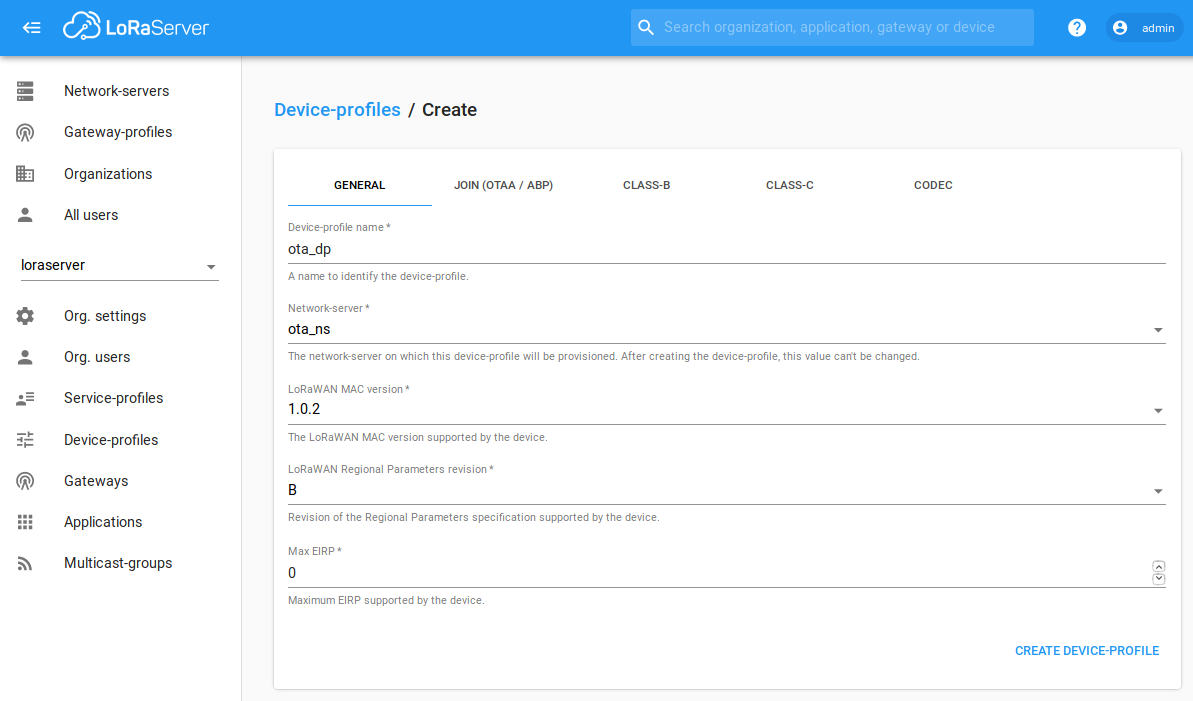This screenshot has width=1193, height=701.
Task: Follow the Device-profiles breadcrumb link
Action: (337, 109)
